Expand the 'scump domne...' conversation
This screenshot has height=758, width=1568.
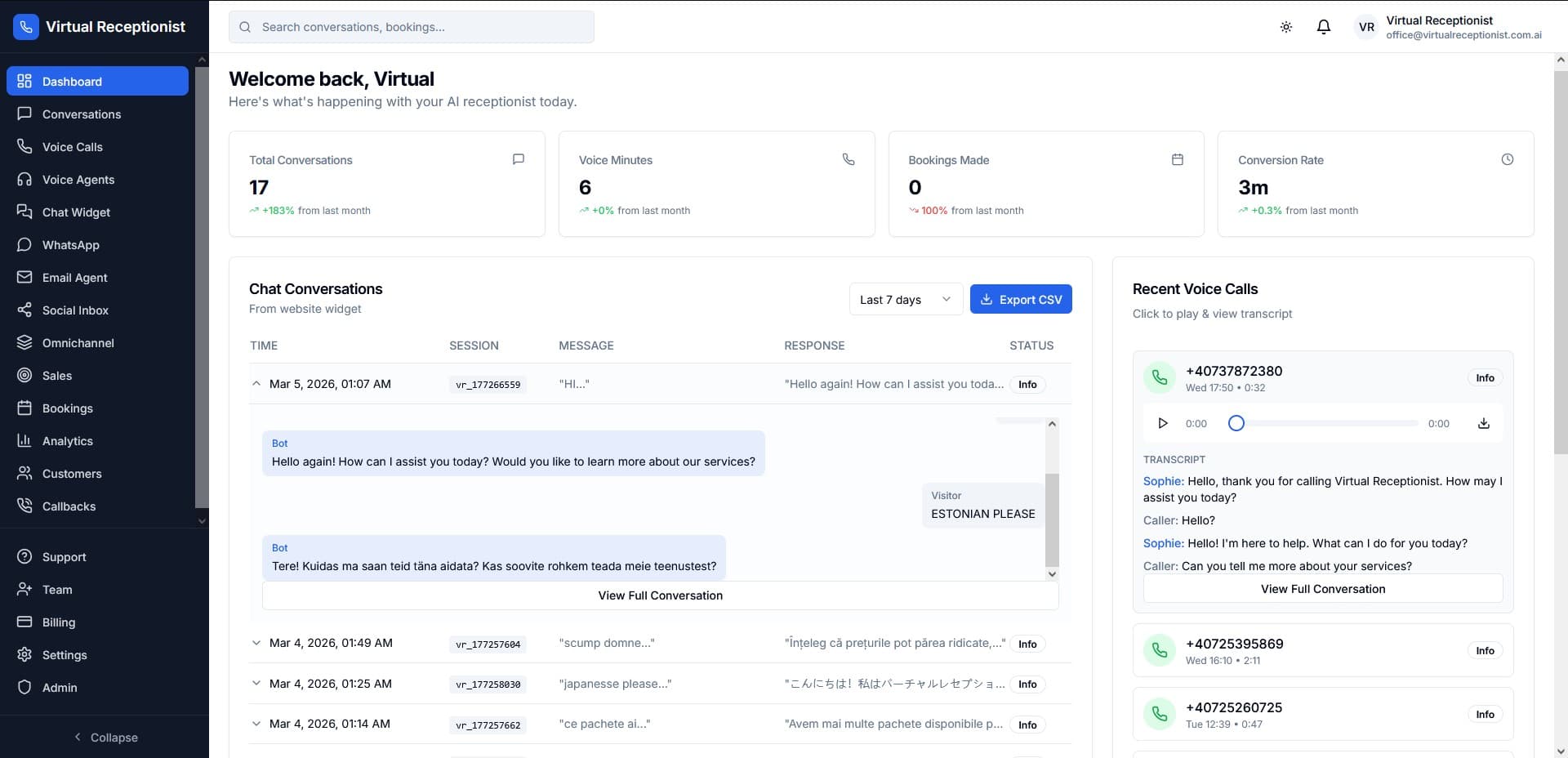tap(256, 643)
